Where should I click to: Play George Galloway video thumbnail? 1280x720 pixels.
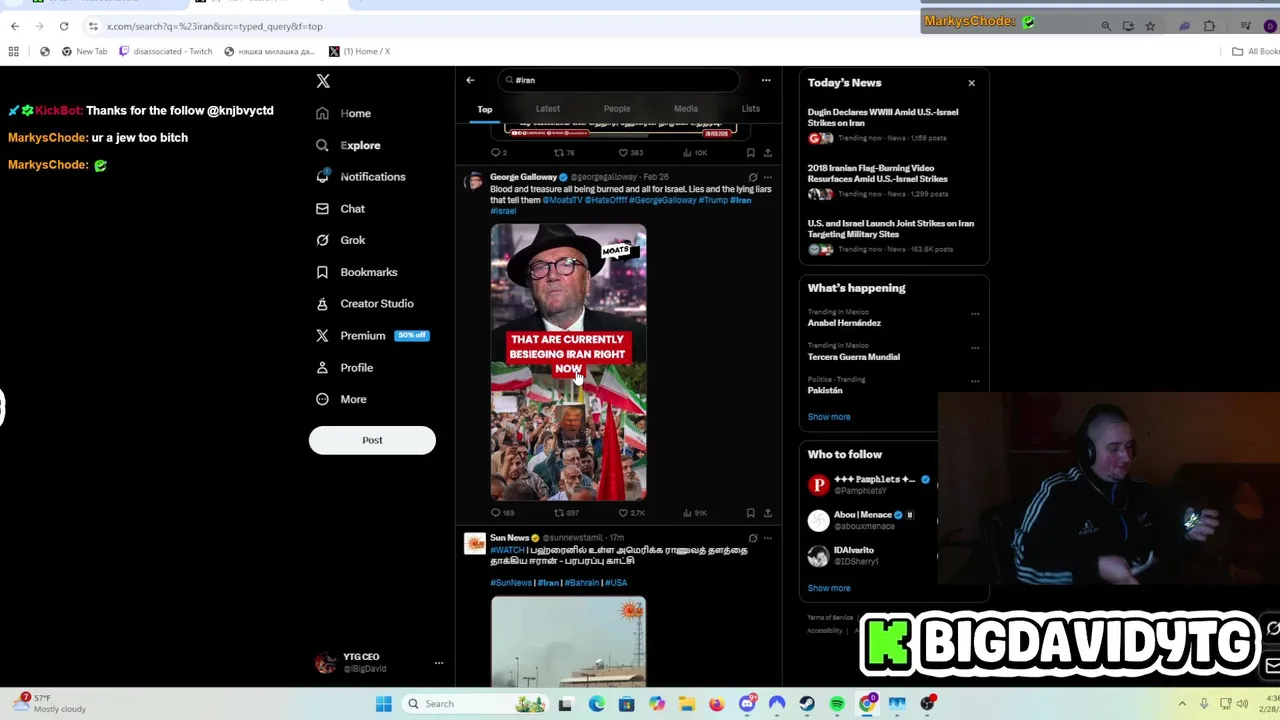click(x=568, y=362)
